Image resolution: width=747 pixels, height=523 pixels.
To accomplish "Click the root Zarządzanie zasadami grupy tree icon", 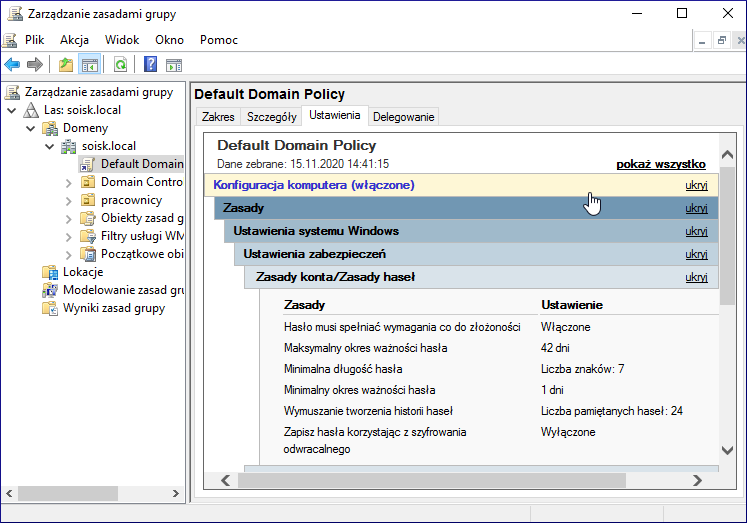I will click(x=12, y=92).
